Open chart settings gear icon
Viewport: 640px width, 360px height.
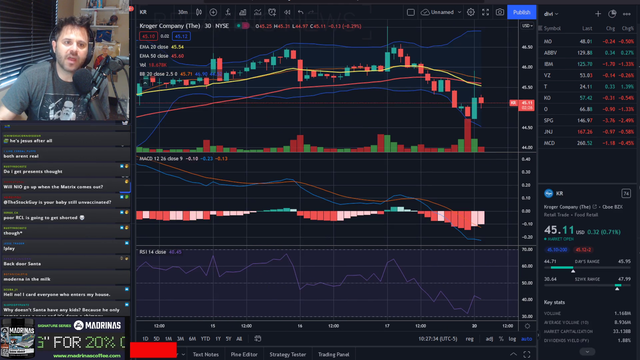471,12
